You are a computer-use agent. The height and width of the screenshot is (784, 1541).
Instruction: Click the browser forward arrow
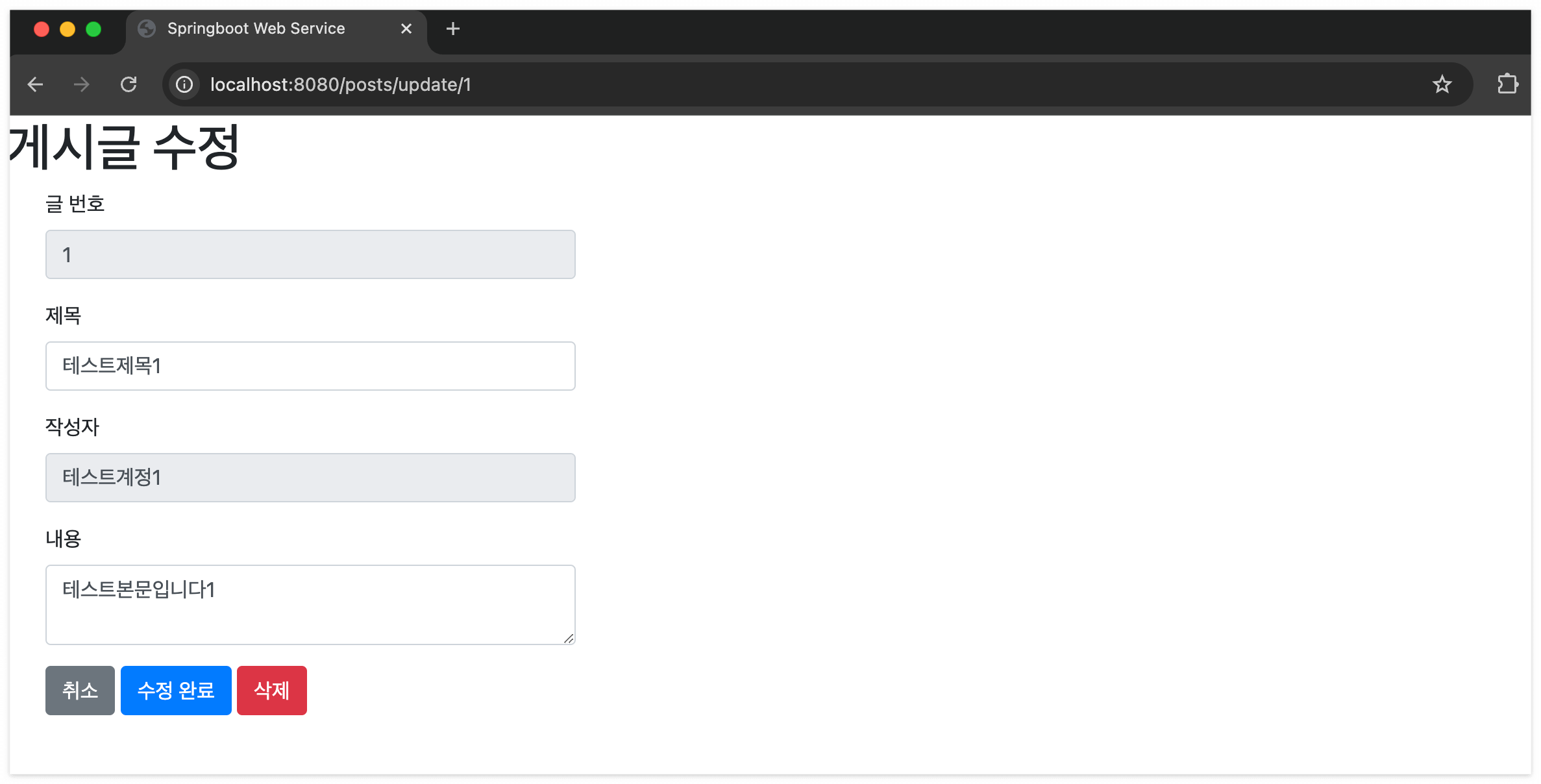click(x=82, y=84)
